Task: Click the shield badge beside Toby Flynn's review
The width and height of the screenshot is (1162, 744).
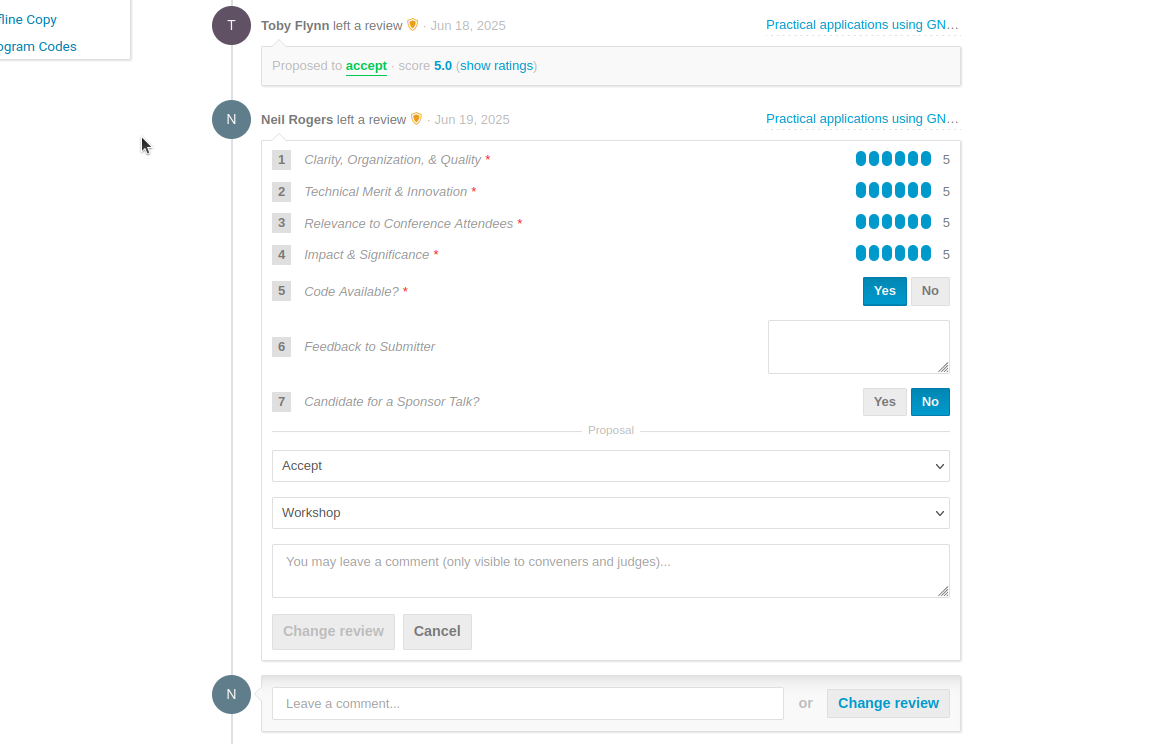Action: click(x=413, y=25)
